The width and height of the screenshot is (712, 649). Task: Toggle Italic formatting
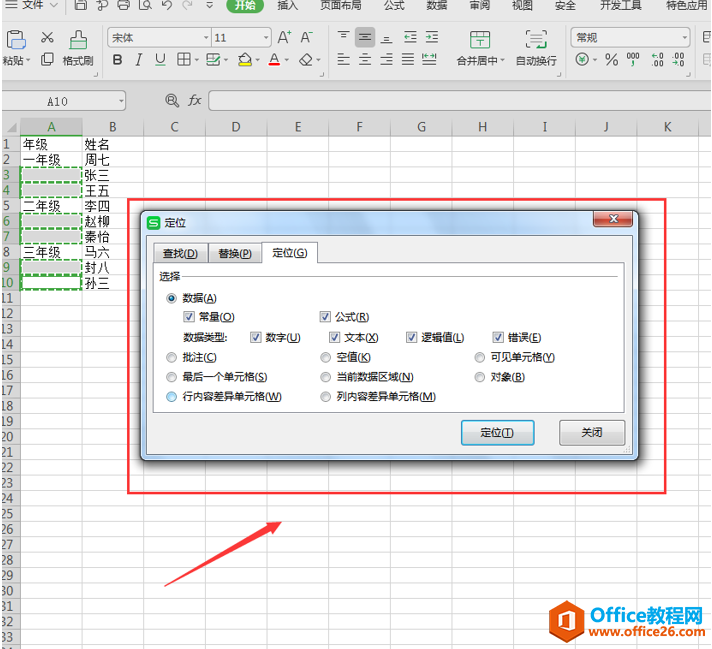click(139, 59)
